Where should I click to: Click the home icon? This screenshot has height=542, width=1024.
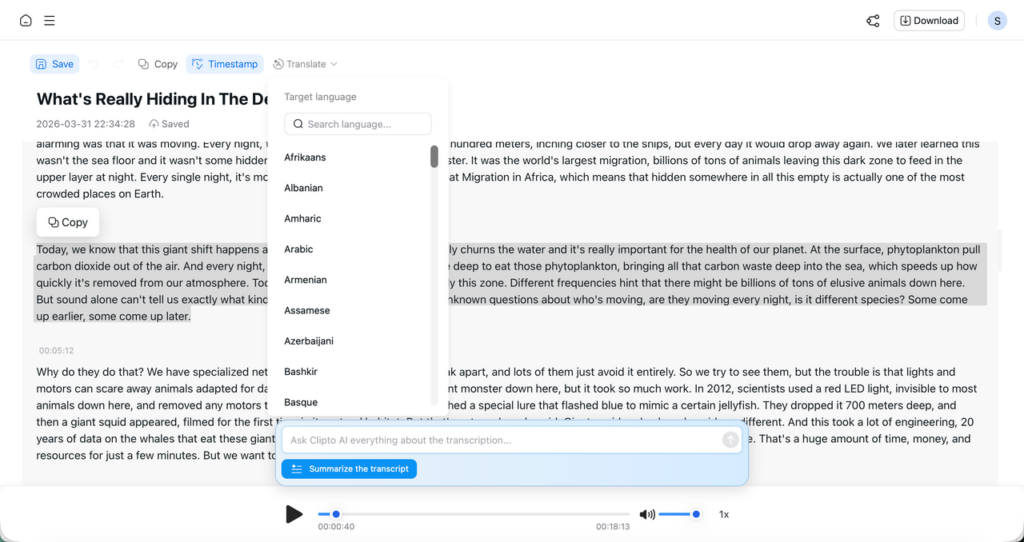(x=25, y=21)
